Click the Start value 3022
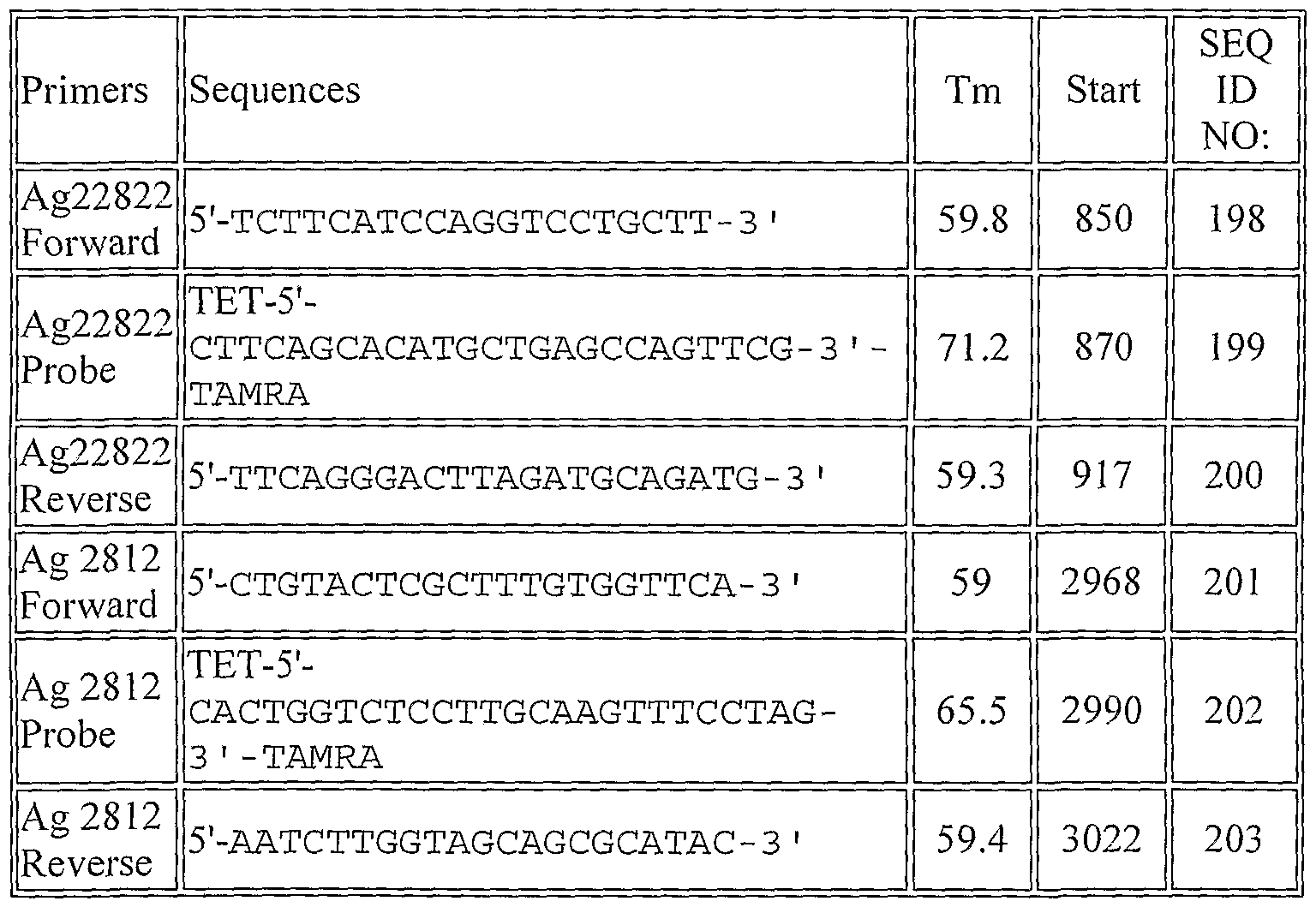The width and height of the screenshot is (1316, 907). tap(1102, 839)
